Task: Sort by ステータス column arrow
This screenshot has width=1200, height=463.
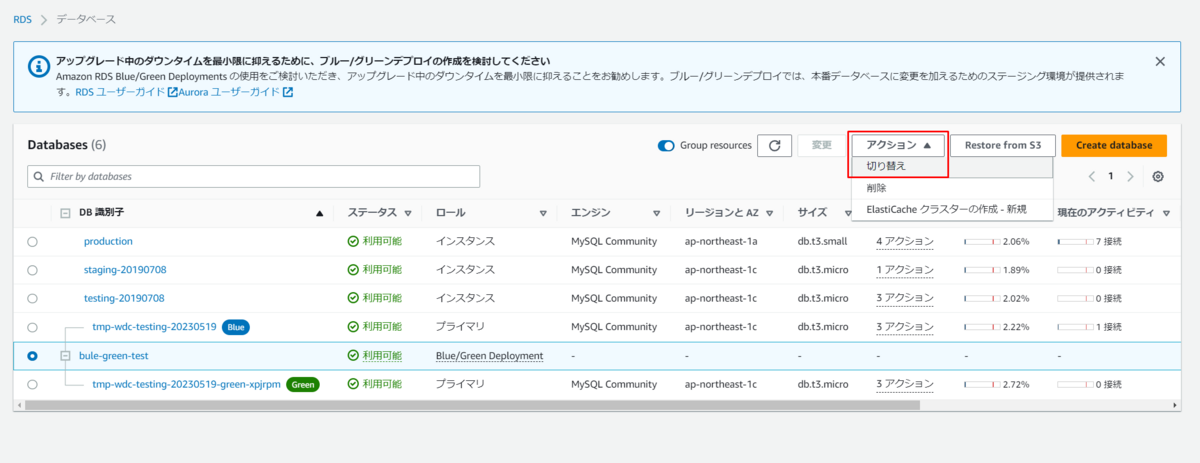Action: pyautogui.click(x=408, y=213)
